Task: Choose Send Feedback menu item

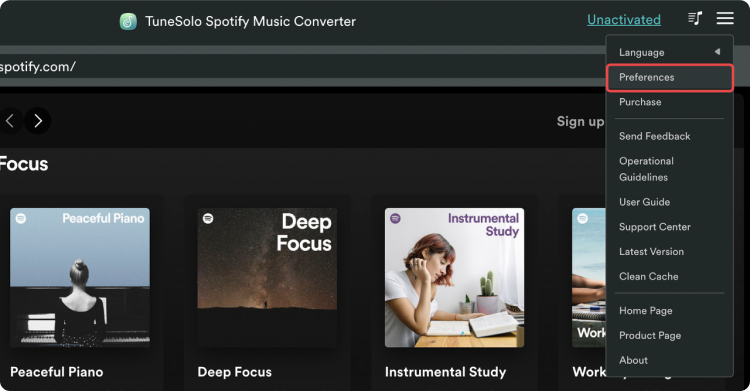Action: point(669,136)
